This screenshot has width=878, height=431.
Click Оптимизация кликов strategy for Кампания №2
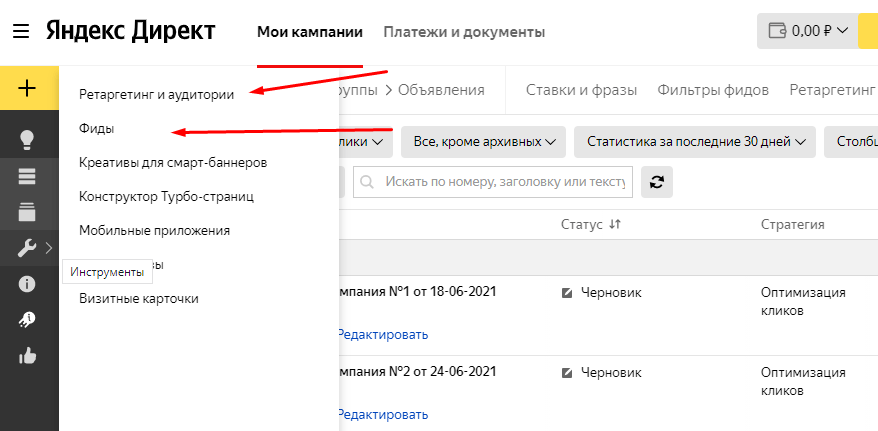(x=803, y=381)
